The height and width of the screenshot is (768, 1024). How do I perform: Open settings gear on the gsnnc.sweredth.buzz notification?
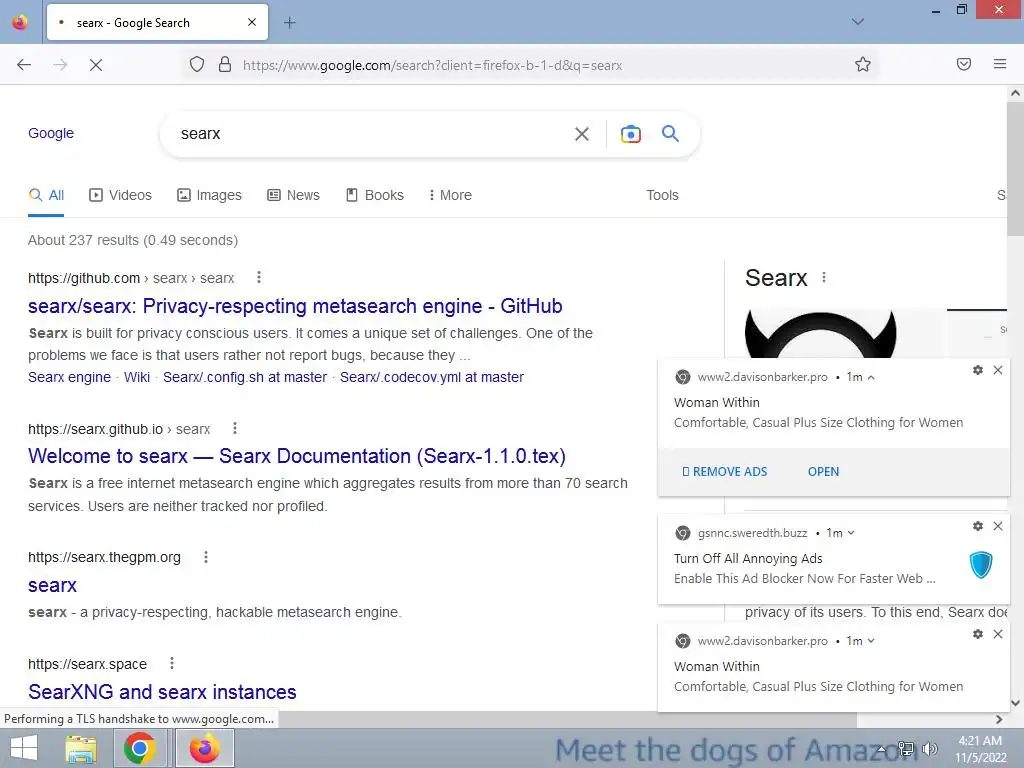click(x=978, y=526)
